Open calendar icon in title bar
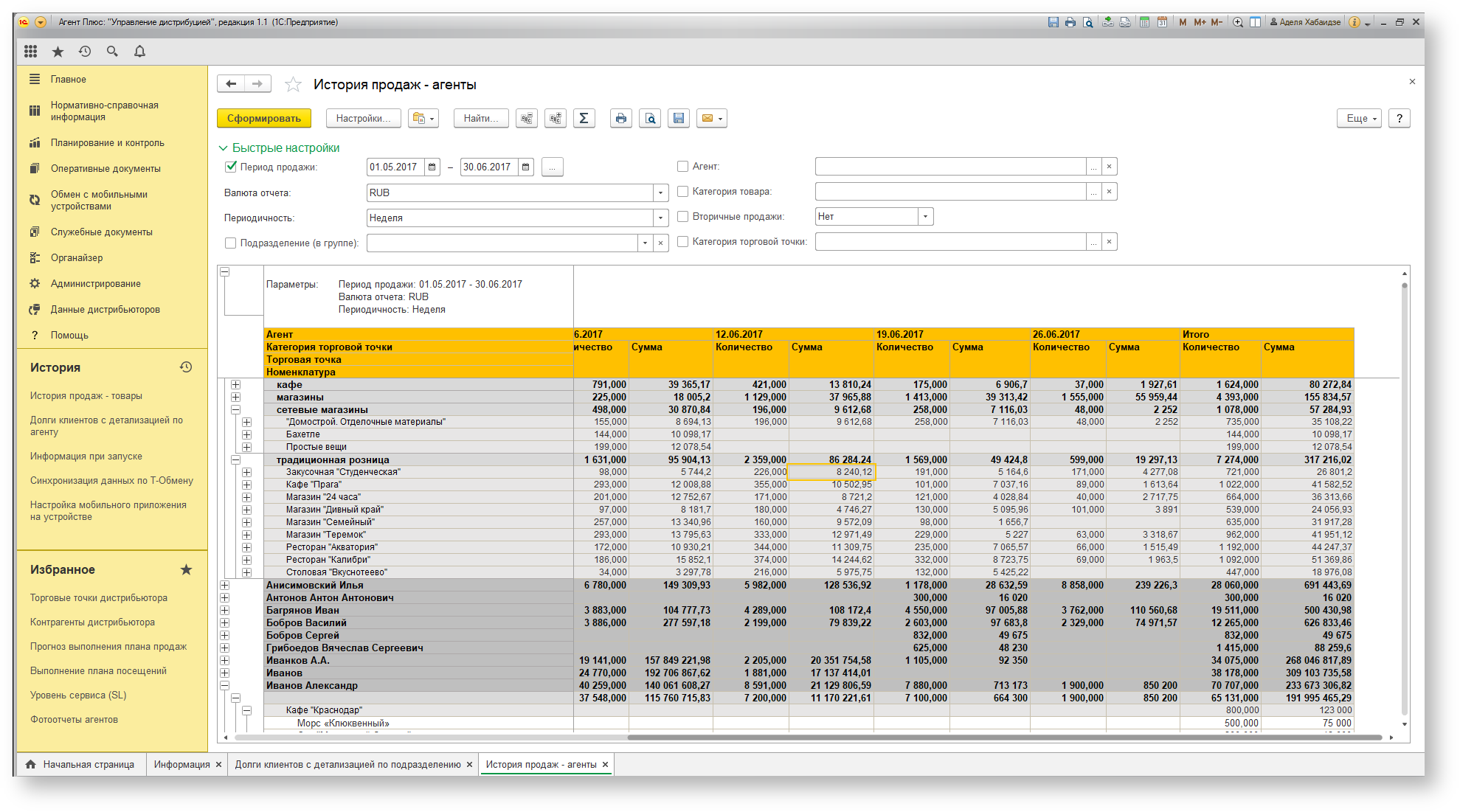This screenshot has width=1460, height=812. pyautogui.click(x=1162, y=22)
